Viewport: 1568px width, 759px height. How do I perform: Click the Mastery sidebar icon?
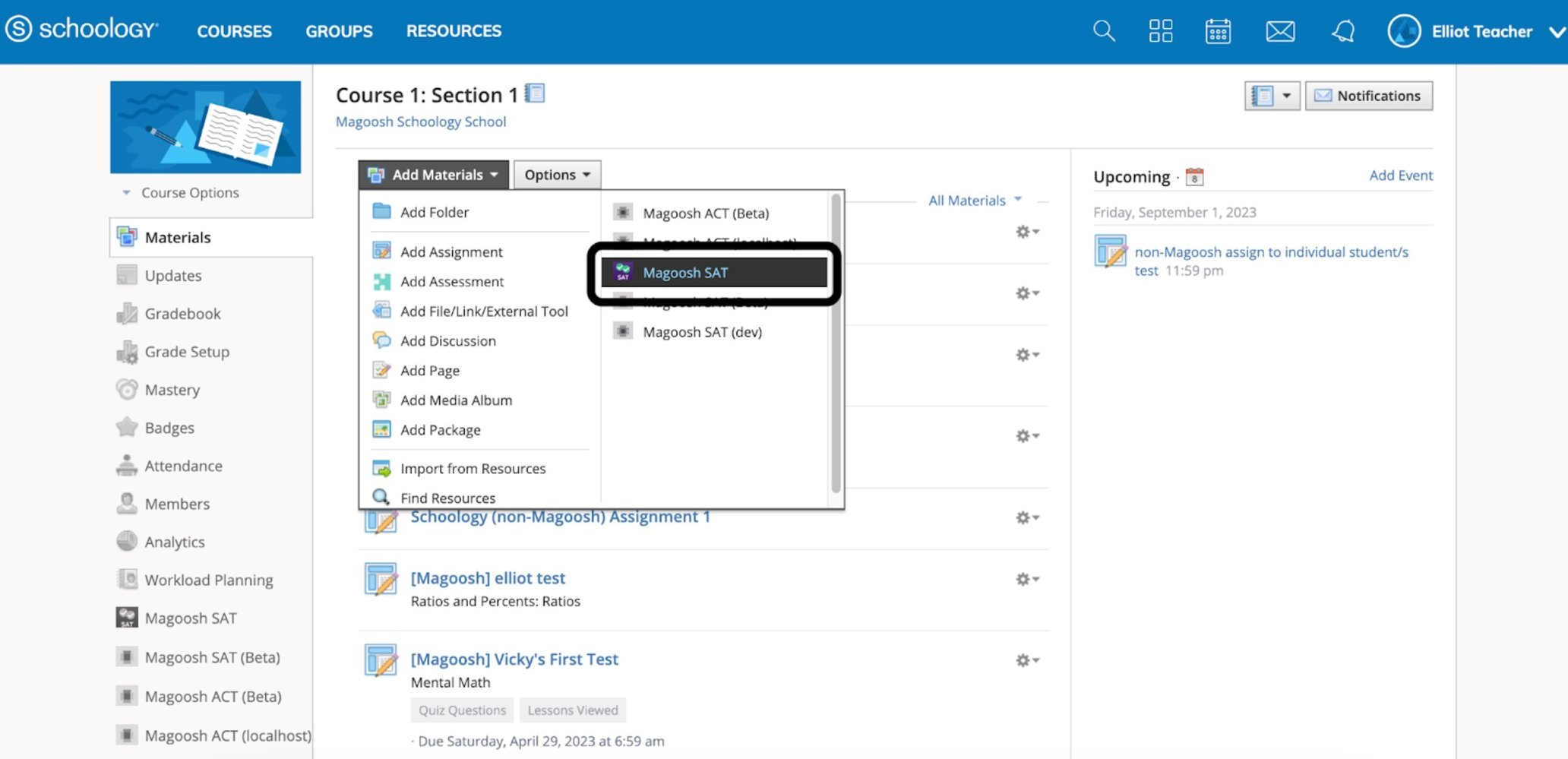pyautogui.click(x=127, y=389)
